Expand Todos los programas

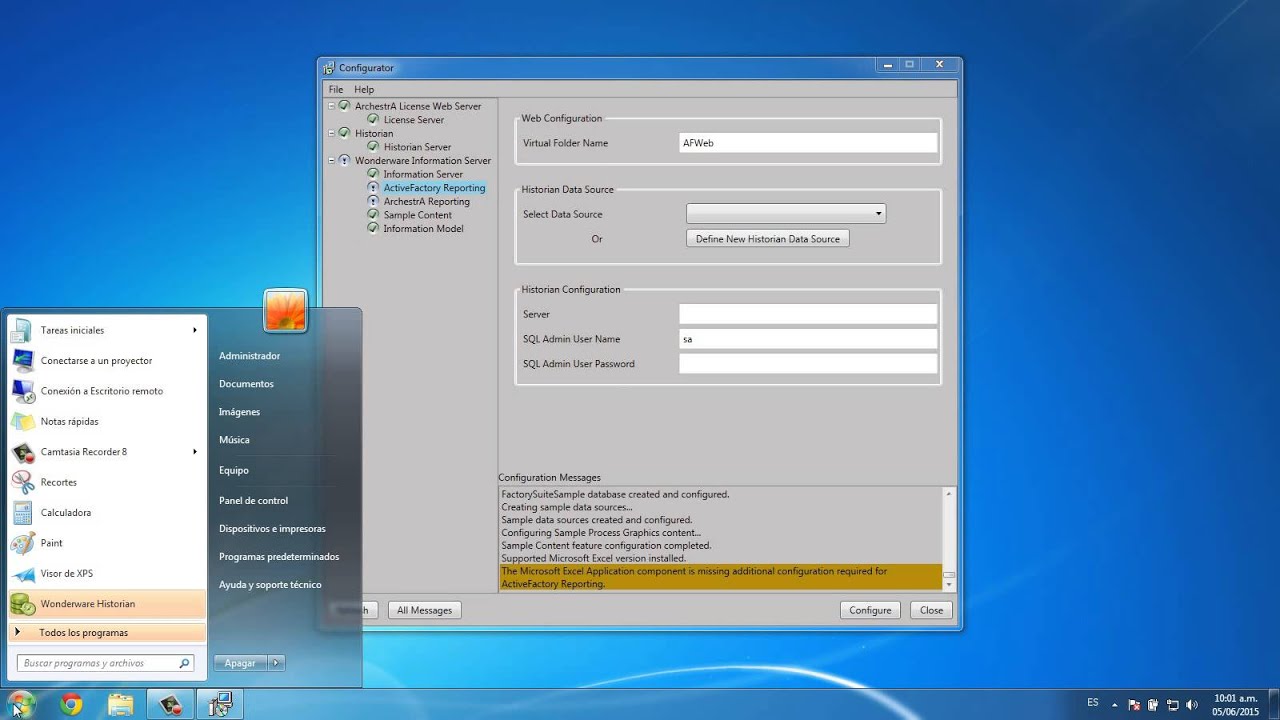coord(107,632)
